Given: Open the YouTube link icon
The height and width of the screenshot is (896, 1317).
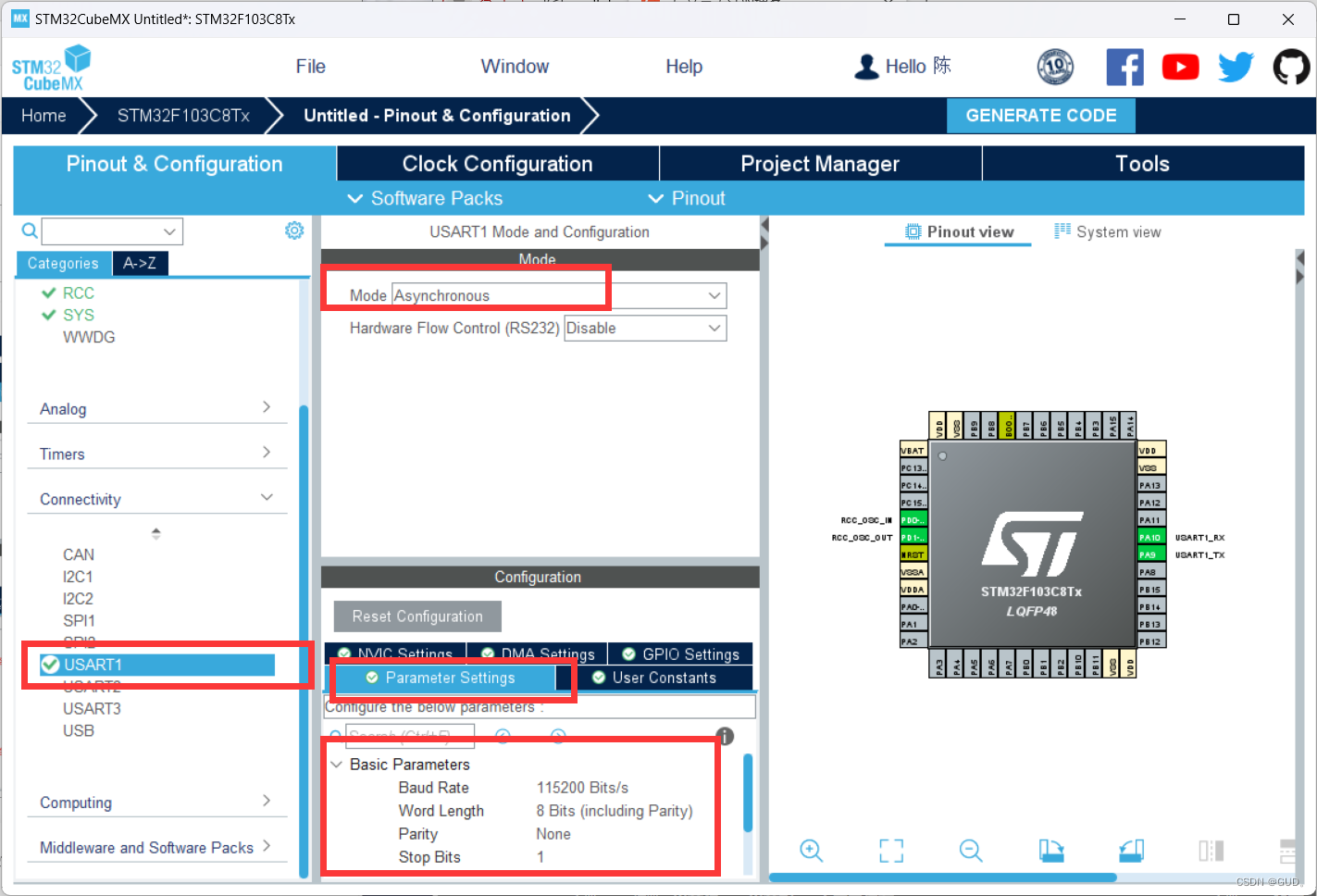Looking at the screenshot, I should 1180,67.
